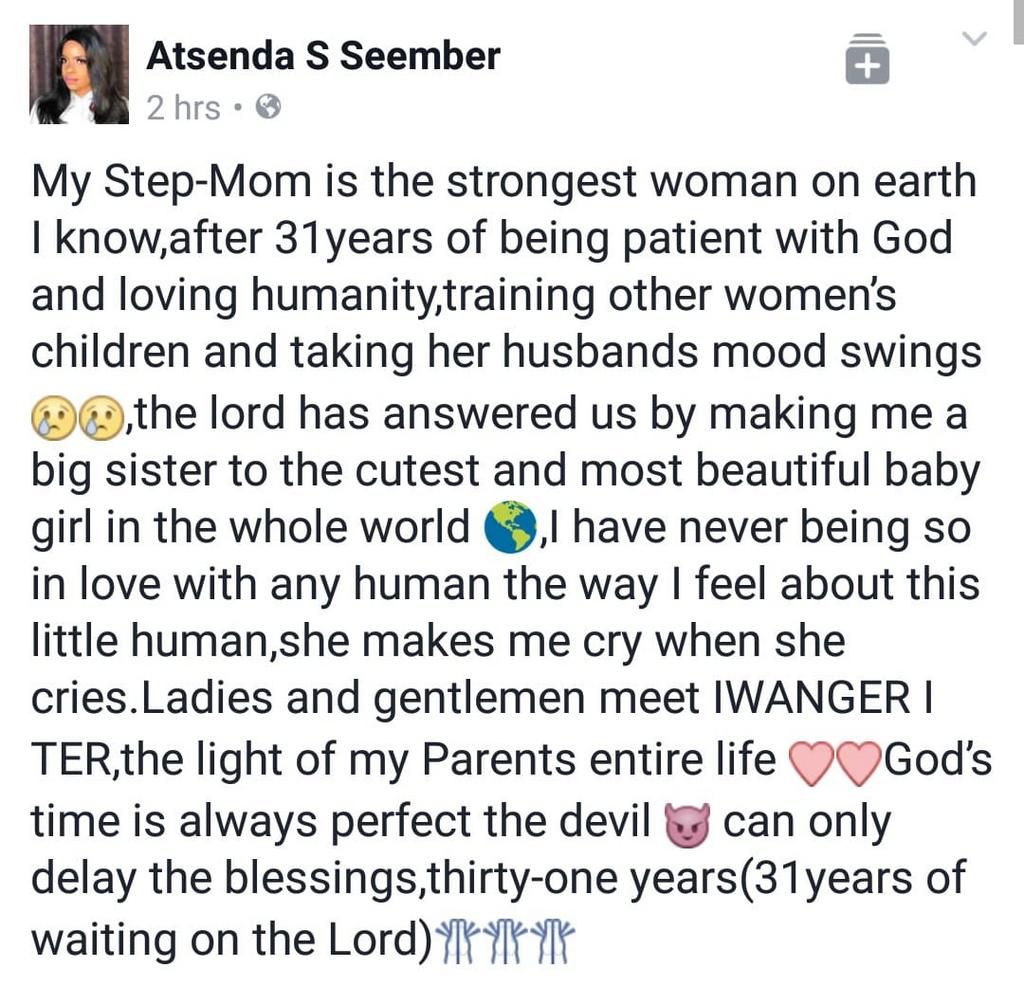This screenshot has width=1024, height=986.
Task: Expand the hidden menu via the top-right arrow
Action: tap(973, 38)
